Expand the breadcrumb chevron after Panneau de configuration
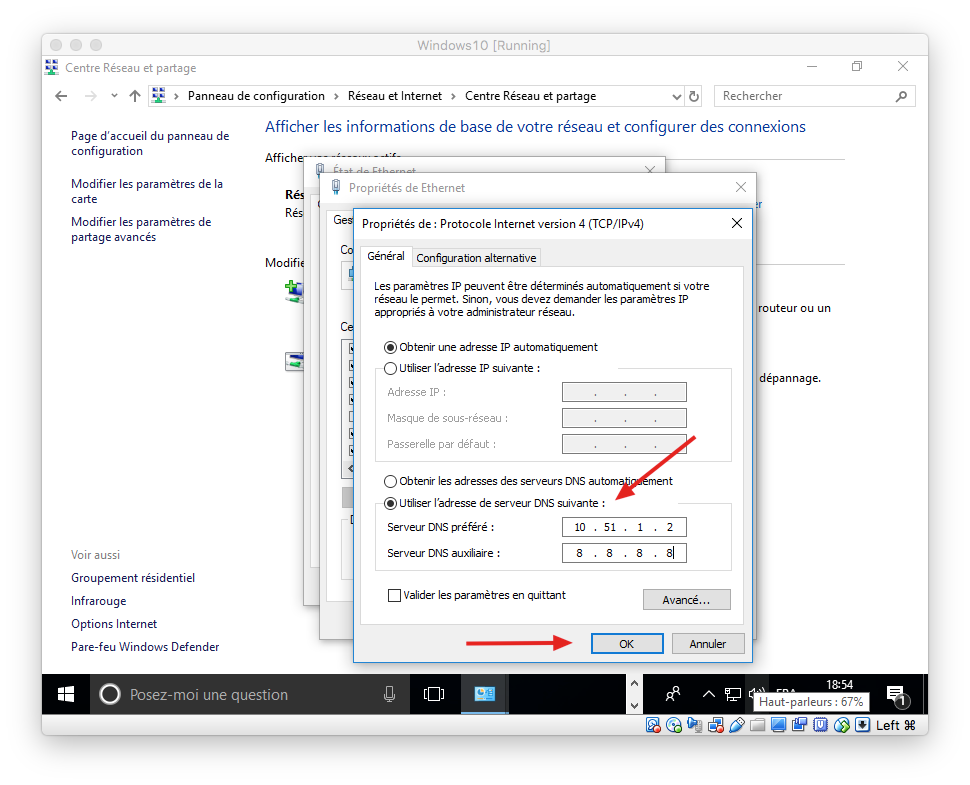The image size is (970, 785). click(336, 97)
